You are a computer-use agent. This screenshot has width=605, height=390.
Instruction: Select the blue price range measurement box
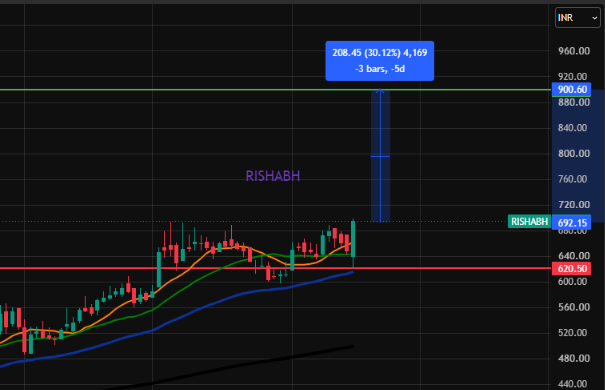point(380,156)
